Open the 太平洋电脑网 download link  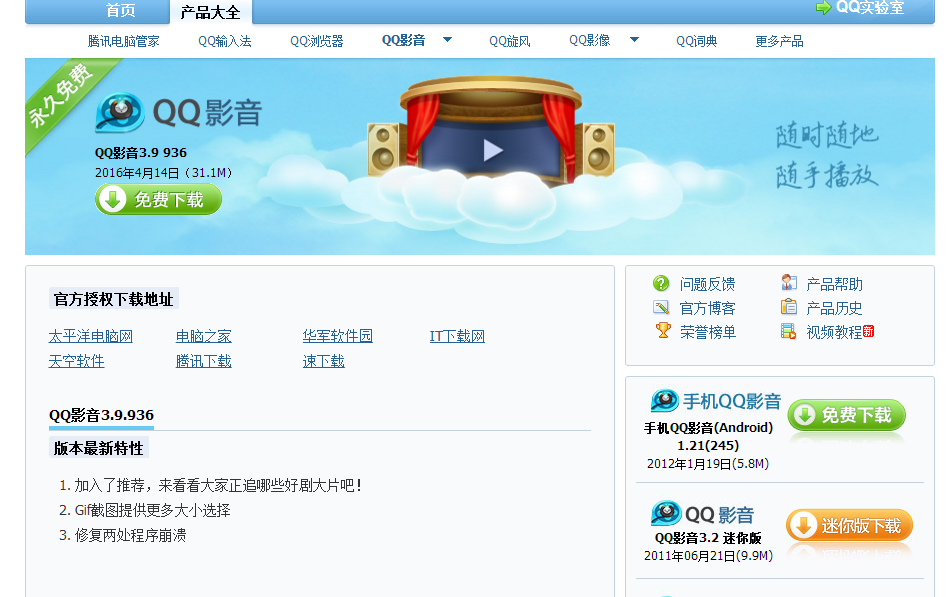(90, 336)
